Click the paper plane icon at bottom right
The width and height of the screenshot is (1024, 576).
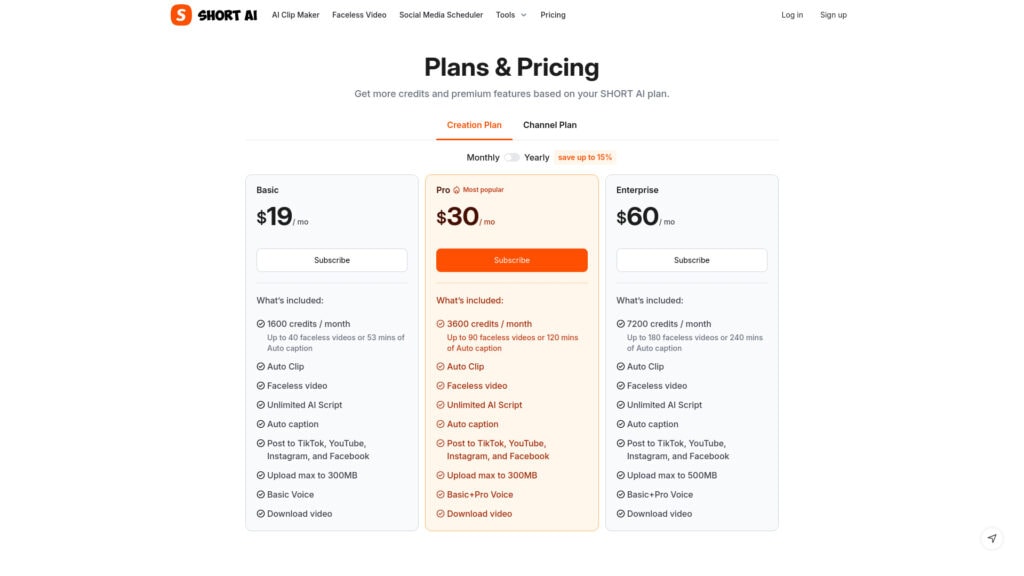pos(991,538)
